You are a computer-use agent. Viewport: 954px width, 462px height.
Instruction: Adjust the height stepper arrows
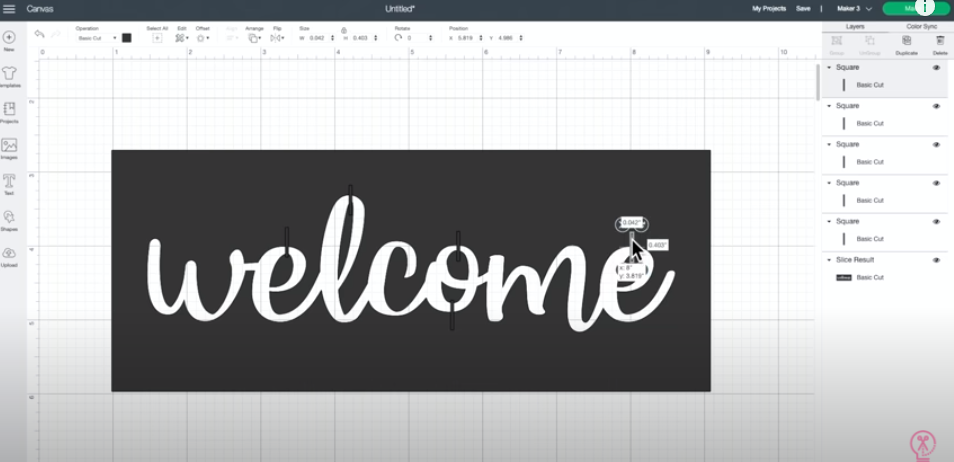click(x=375, y=38)
